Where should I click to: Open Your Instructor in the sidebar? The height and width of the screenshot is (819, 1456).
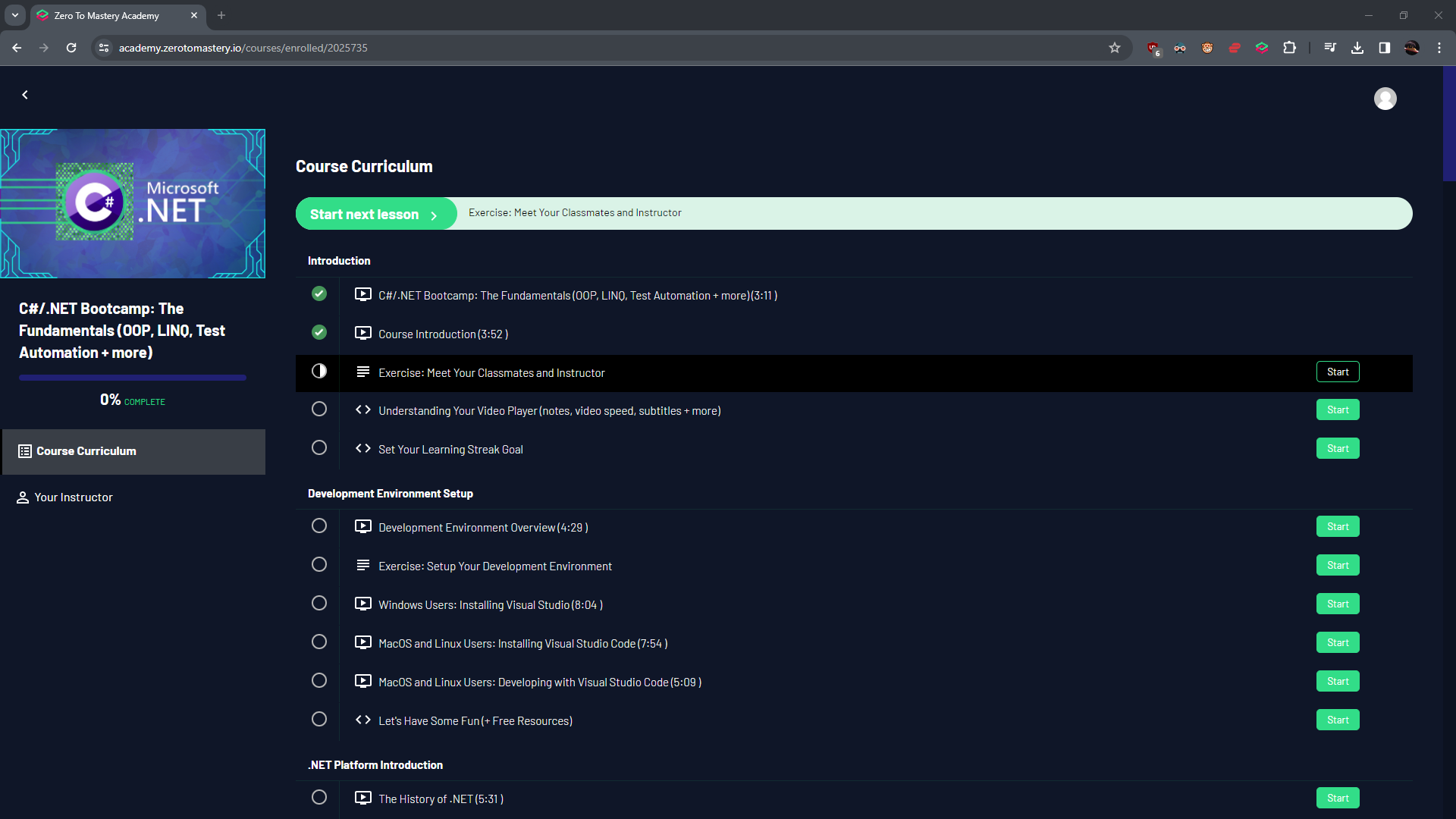[x=74, y=497]
